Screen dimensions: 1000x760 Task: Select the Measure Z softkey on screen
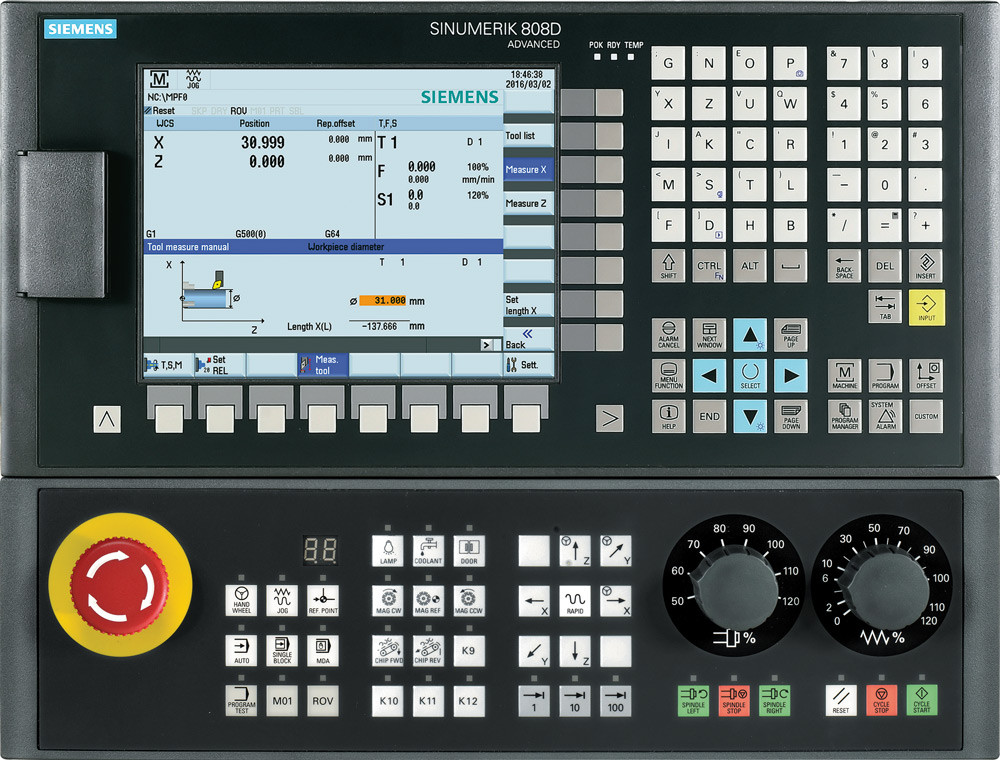point(529,203)
